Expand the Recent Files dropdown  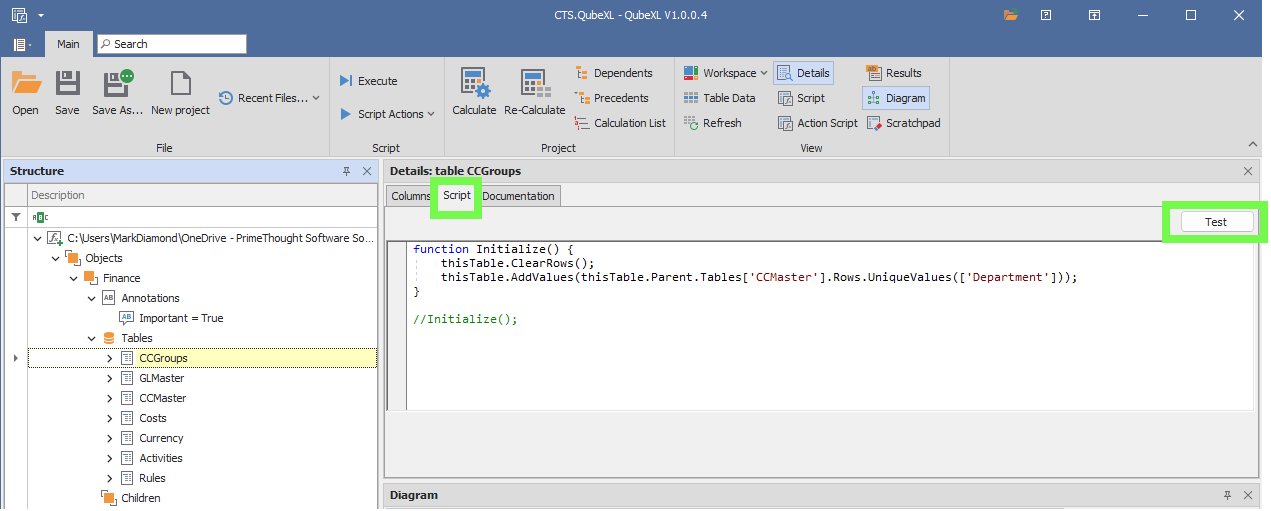coord(269,98)
